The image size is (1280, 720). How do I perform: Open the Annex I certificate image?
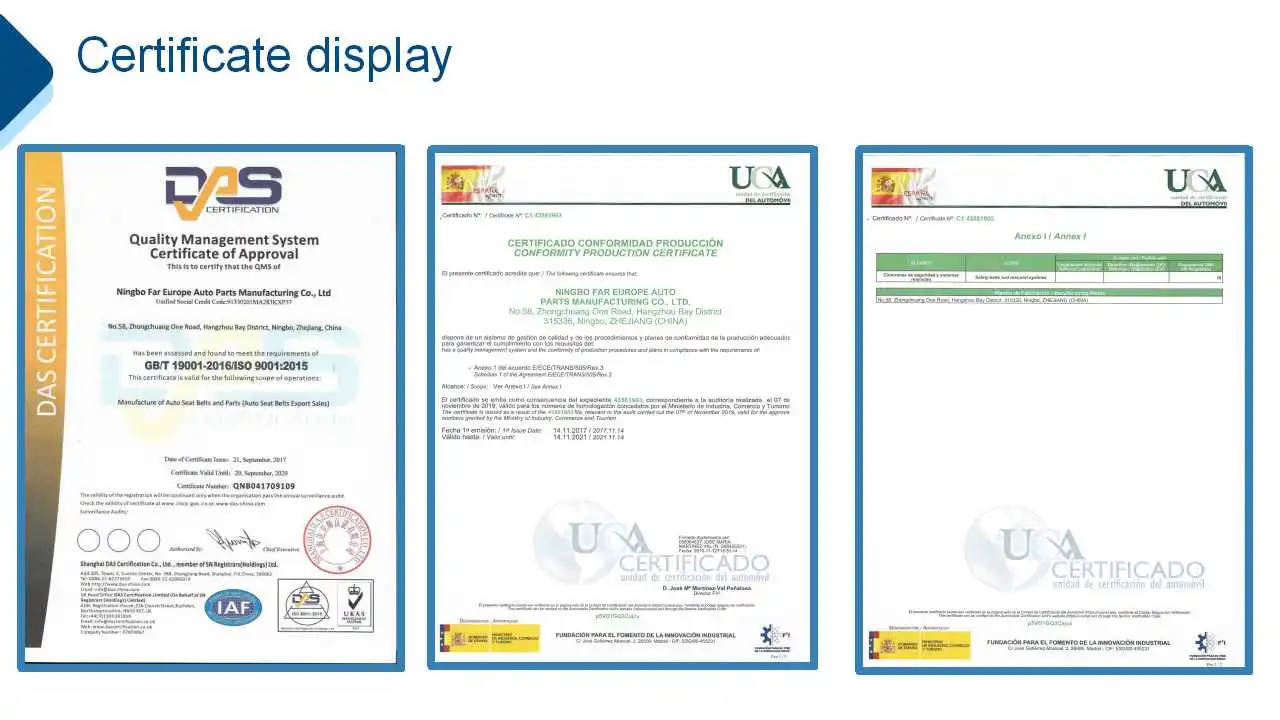(x=1054, y=410)
